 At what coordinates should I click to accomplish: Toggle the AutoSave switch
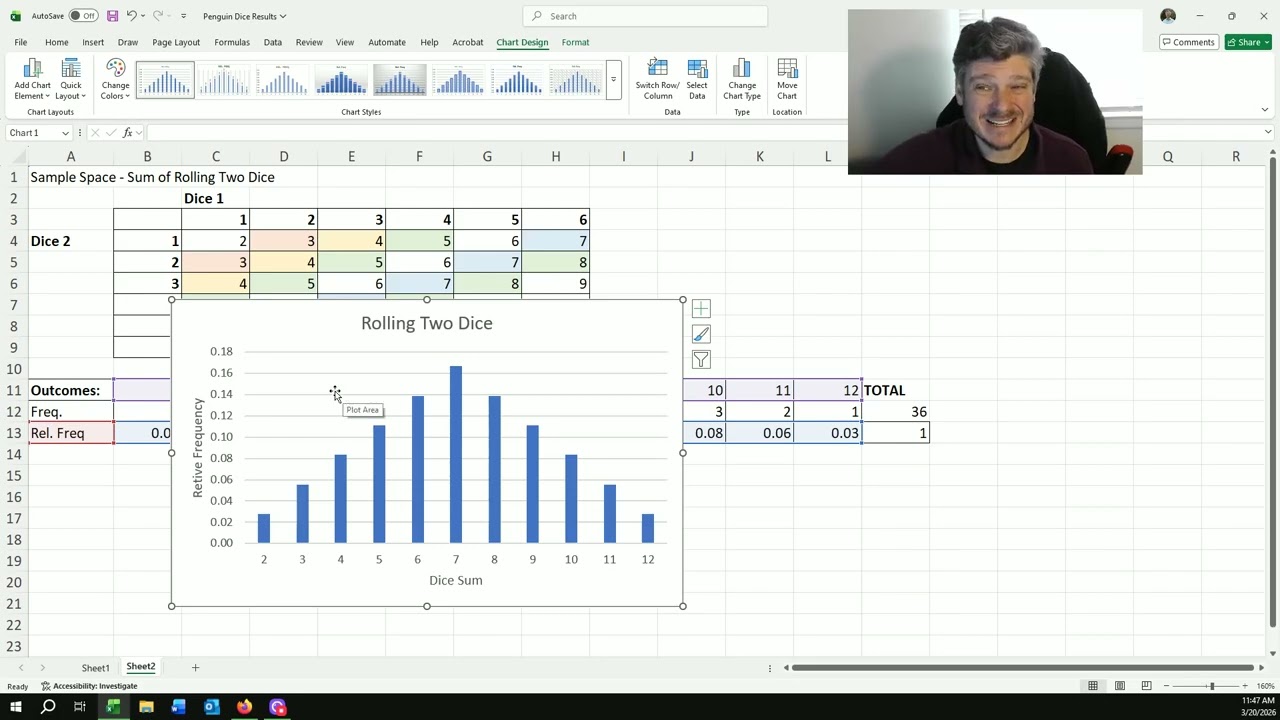(x=82, y=16)
